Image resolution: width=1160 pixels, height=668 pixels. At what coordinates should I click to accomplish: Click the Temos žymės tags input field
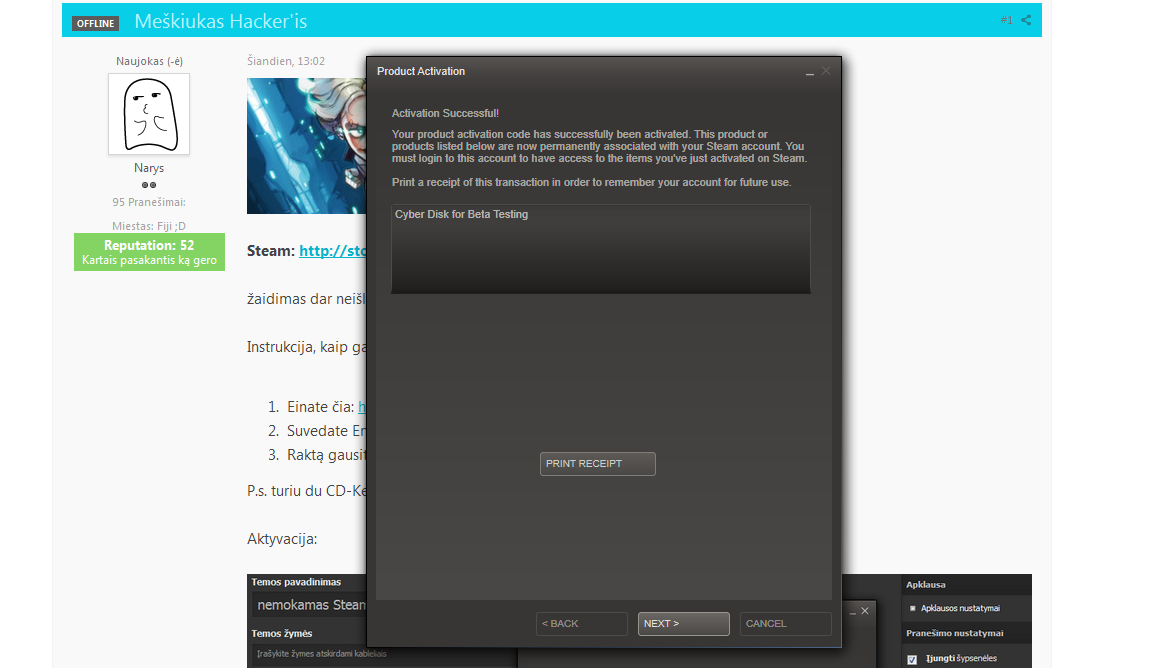[309, 654]
